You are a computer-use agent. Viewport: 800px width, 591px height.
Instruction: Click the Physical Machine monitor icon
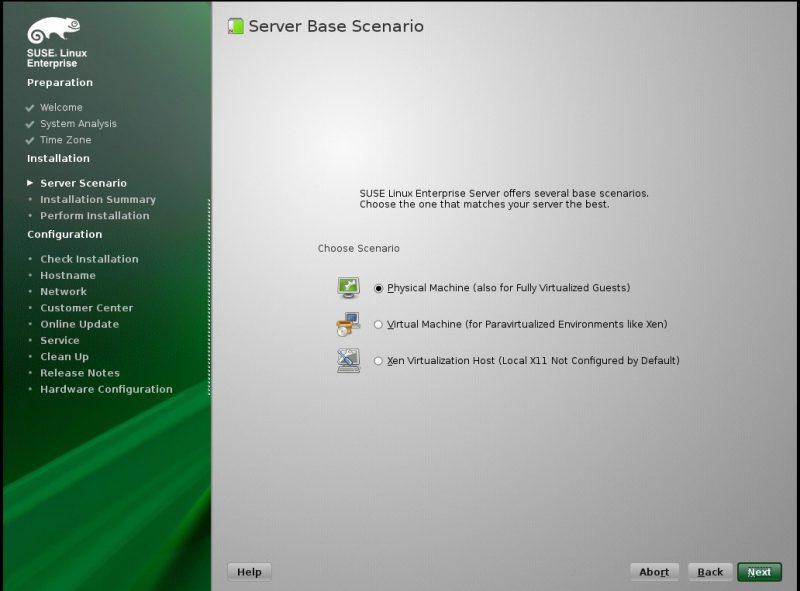pos(348,288)
